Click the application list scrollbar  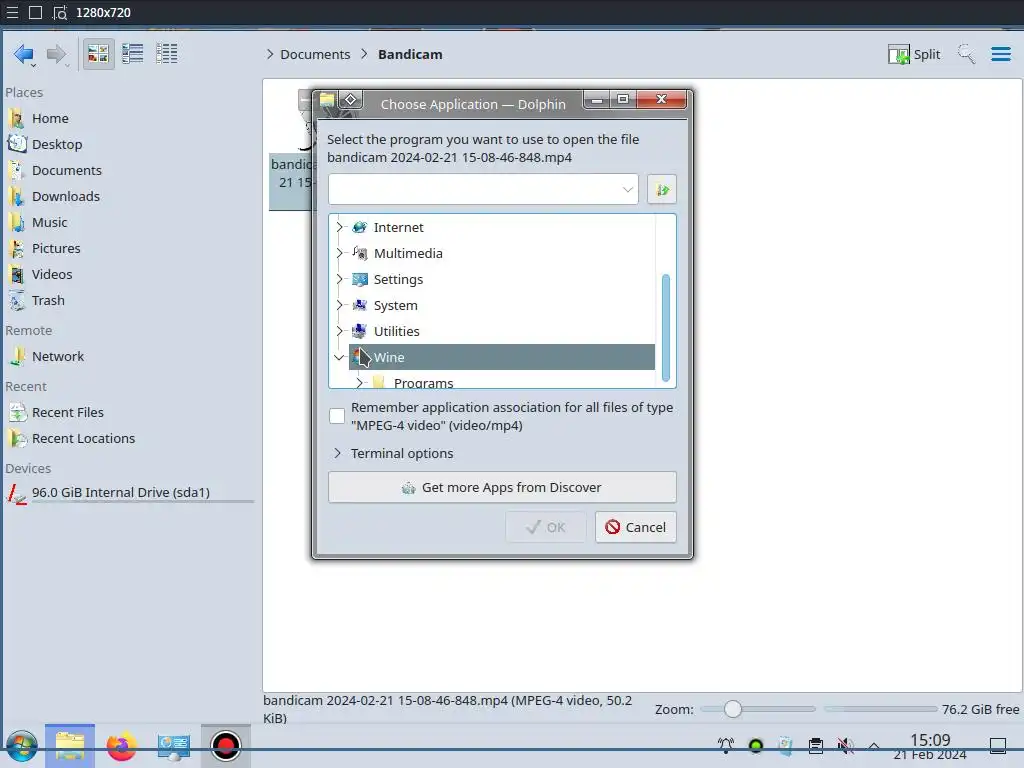665,327
